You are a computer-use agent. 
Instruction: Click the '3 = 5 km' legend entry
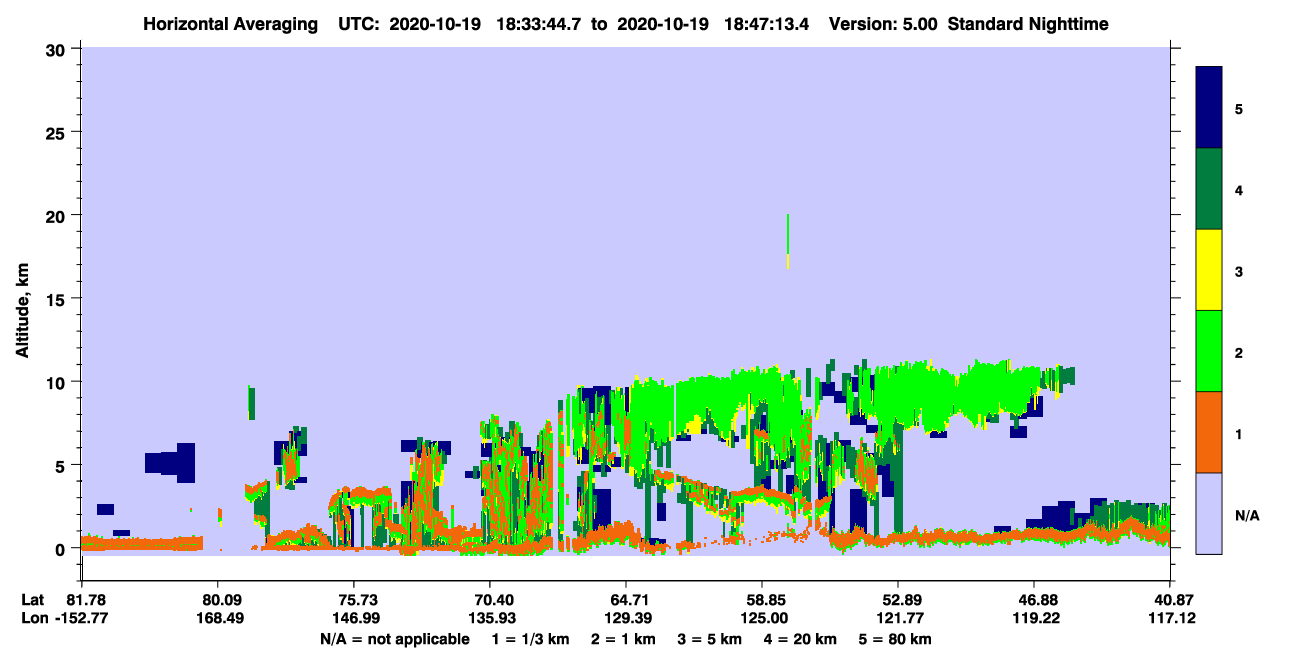coord(711,639)
